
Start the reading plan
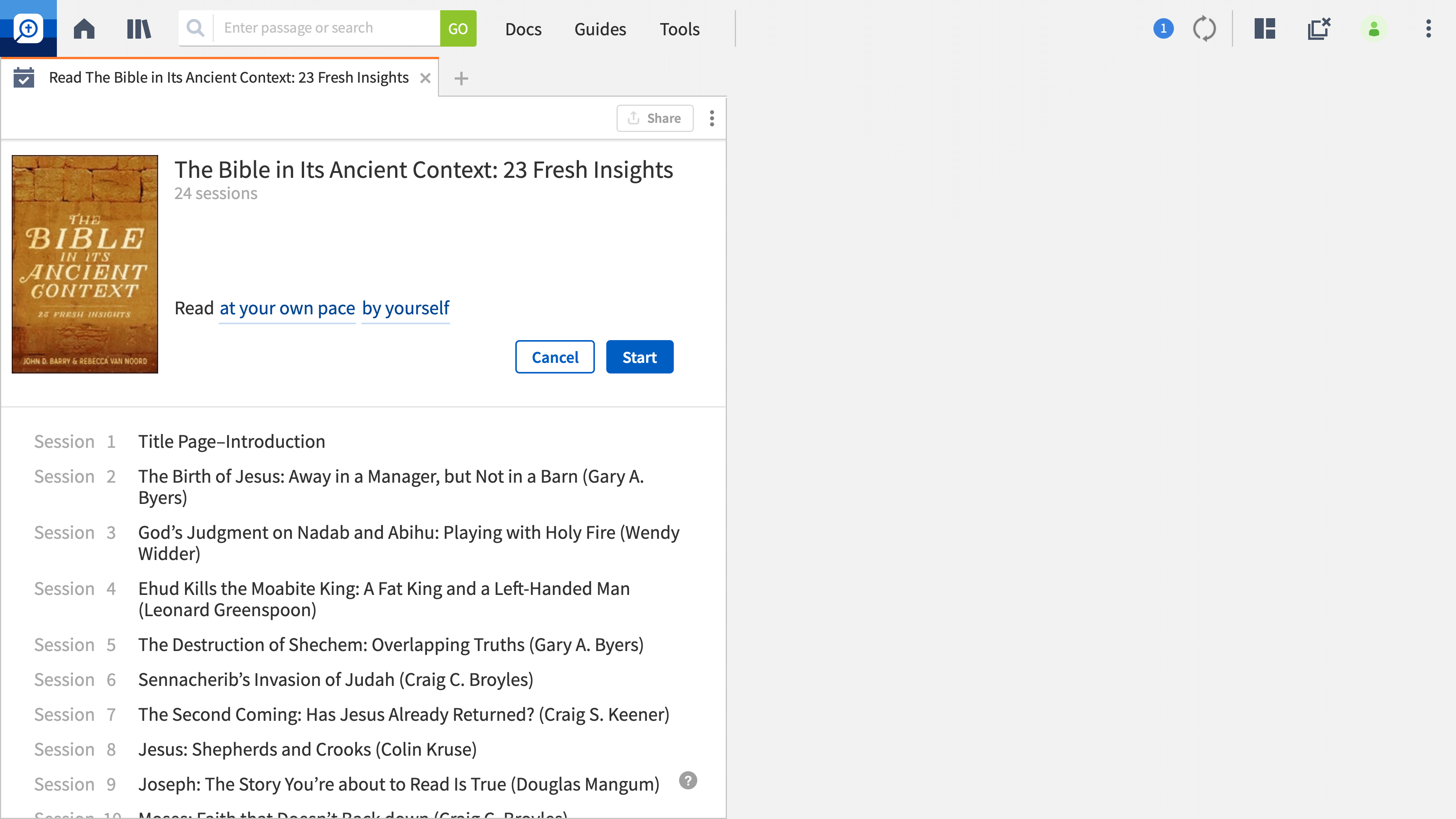coord(639,357)
